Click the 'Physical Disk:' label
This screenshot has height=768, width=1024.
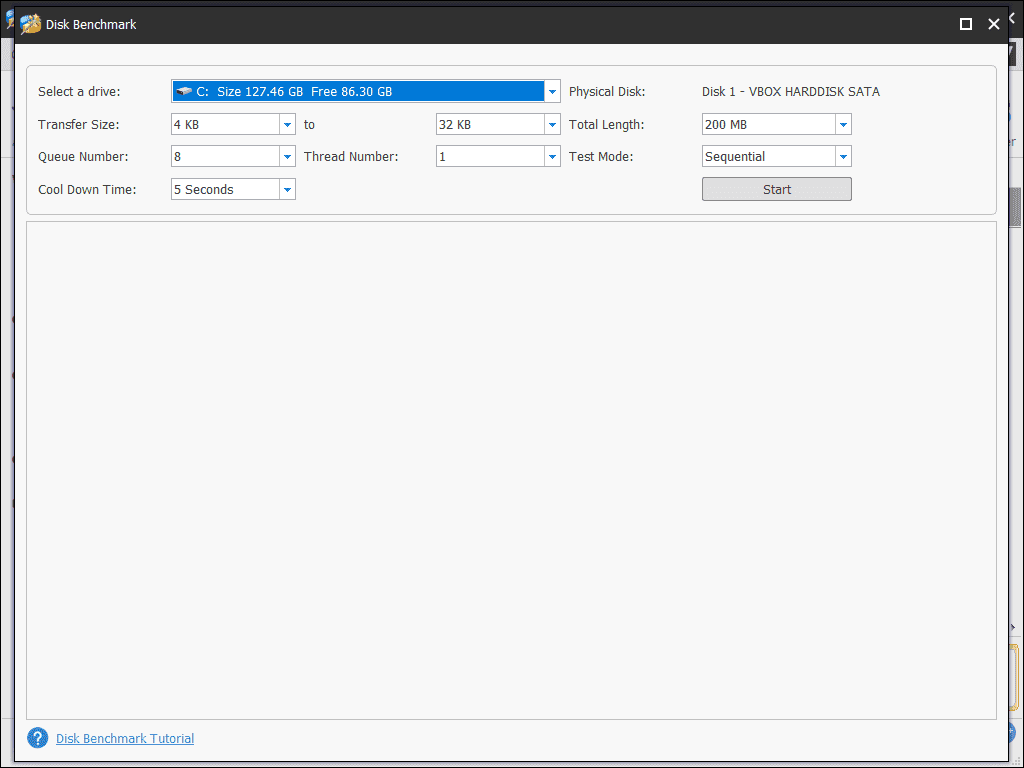pos(607,91)
